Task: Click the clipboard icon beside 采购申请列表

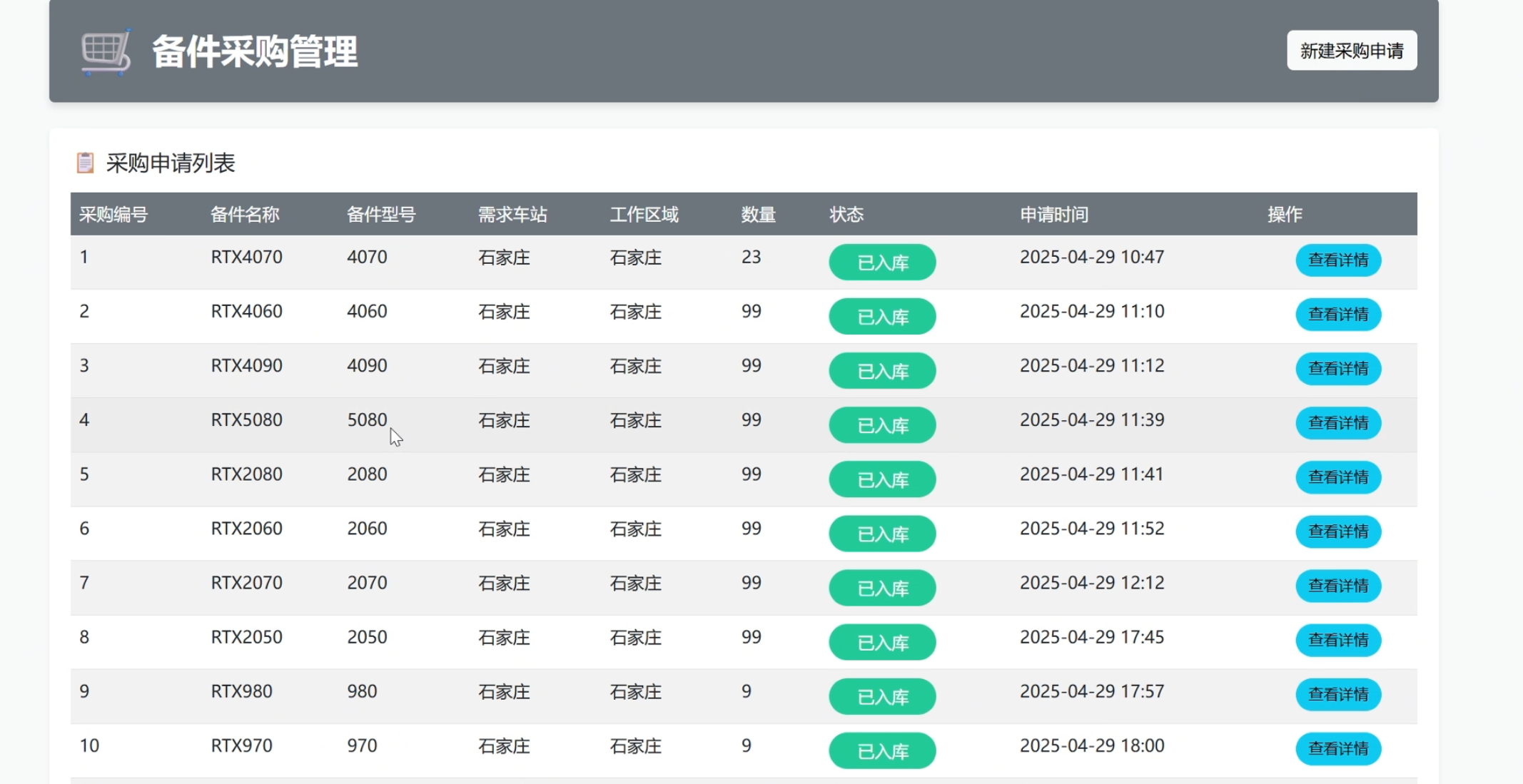Action: coord(85,163)
